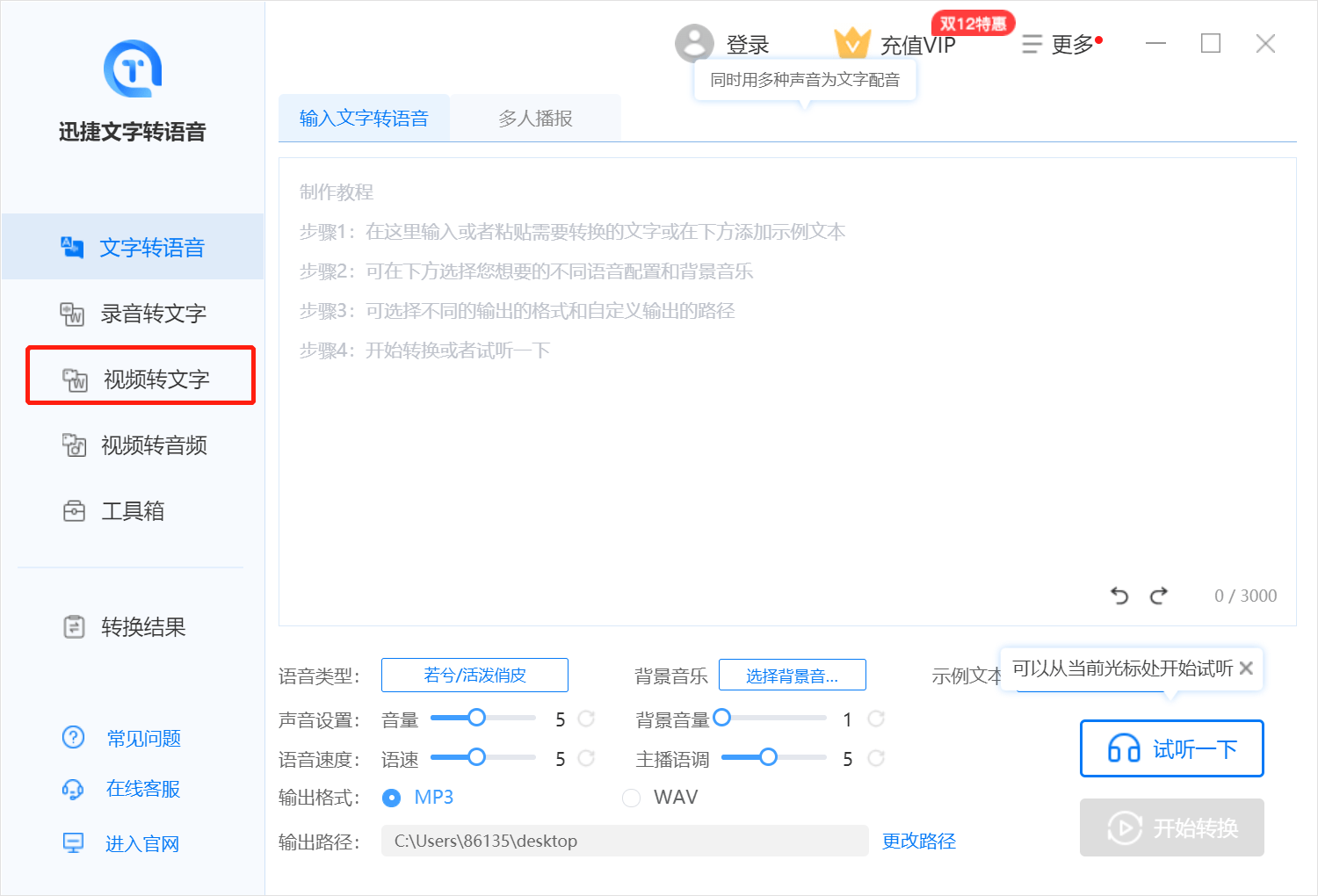Click the undo arrow in text editor
The height and width of the screenshot is (896, 1318).
pyautogui.click(x=1119, y=596)
